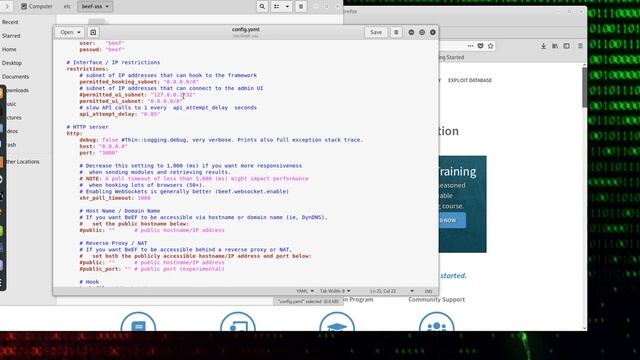Viewport: 640px width, 360px height.
Task: Open the Files window list menu button
Action: 301,7
